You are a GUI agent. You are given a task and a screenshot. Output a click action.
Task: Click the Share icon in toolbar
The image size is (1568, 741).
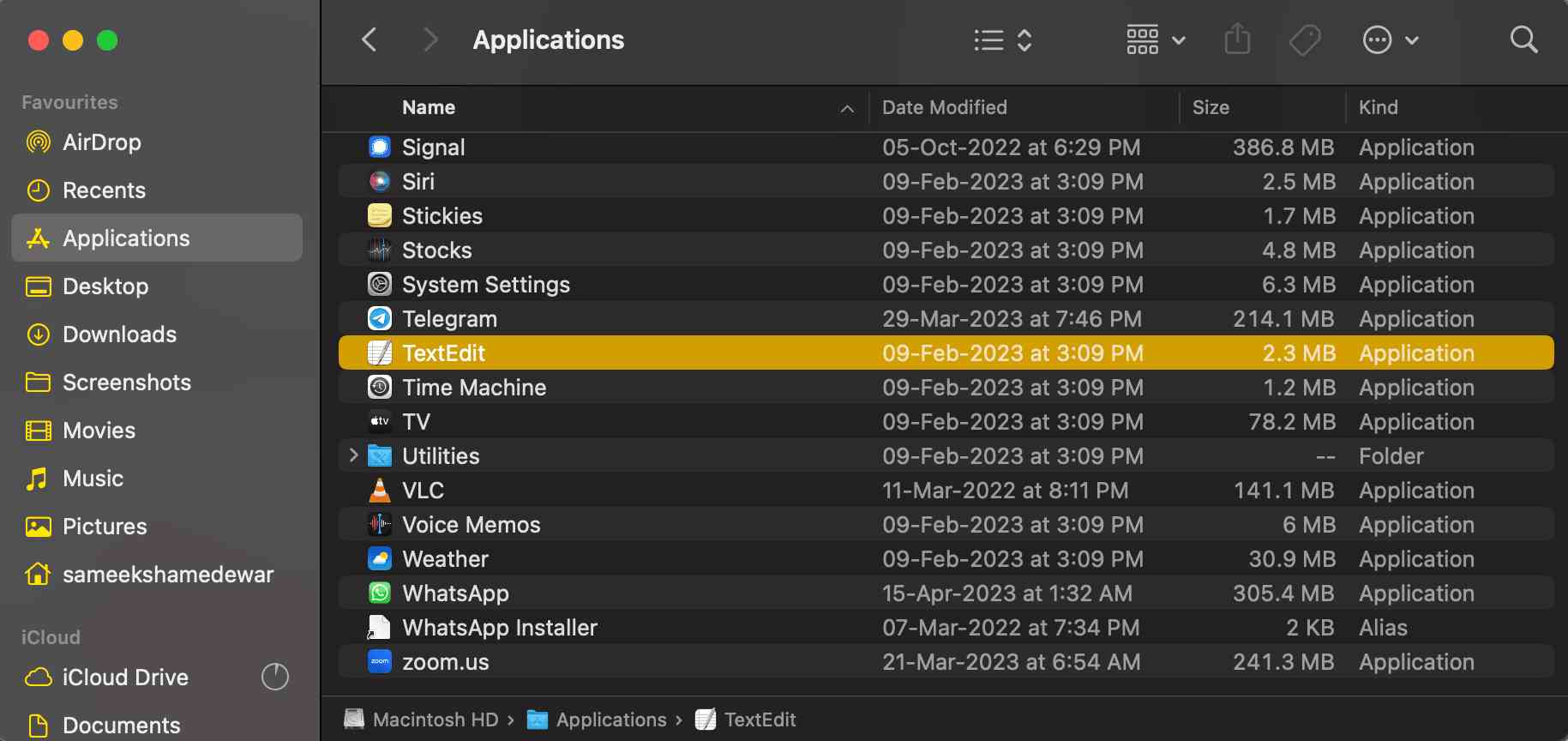click(x=1236, y=39)
